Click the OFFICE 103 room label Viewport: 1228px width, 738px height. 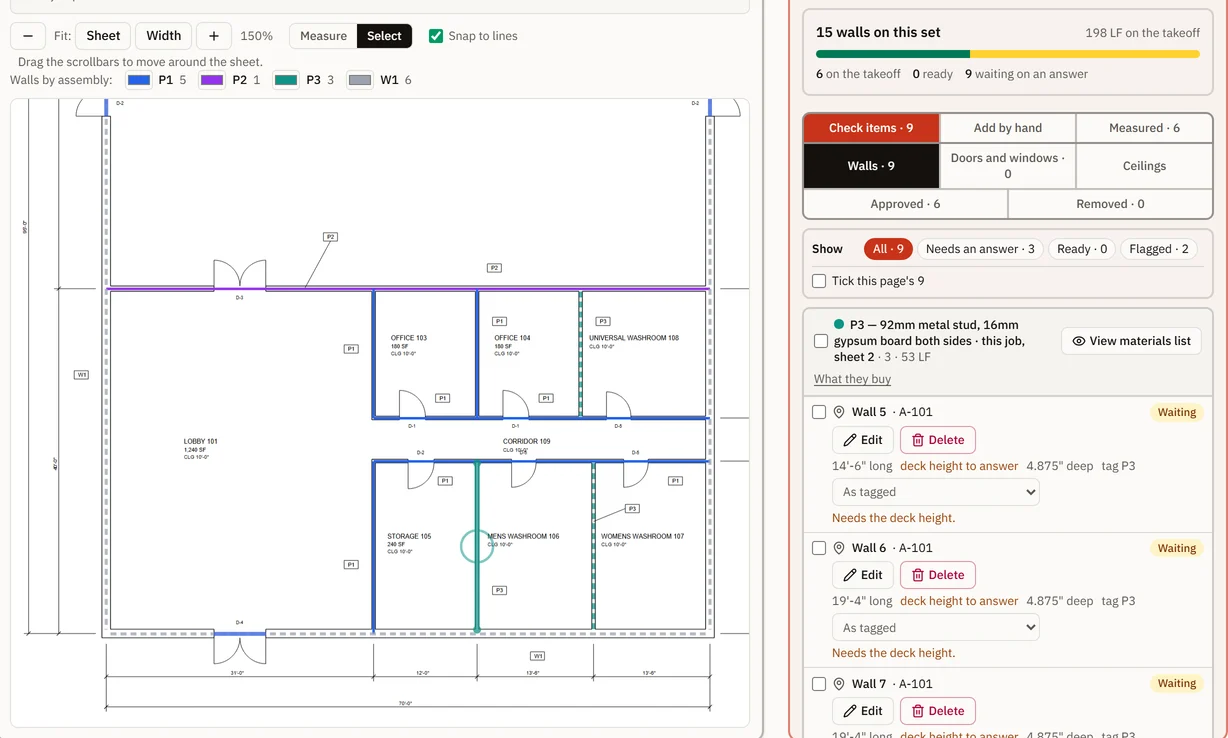[x=409, y=338]
